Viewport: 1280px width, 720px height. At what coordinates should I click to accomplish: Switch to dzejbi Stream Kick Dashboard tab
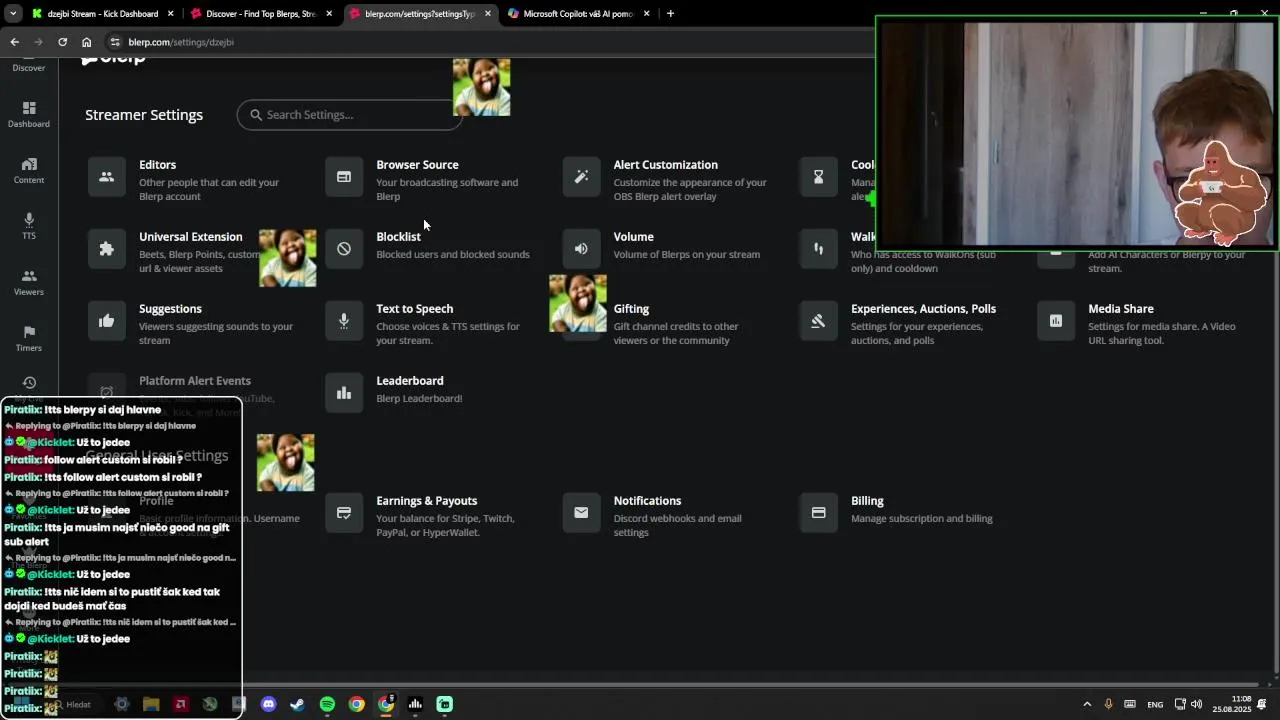tap(102, 14)
